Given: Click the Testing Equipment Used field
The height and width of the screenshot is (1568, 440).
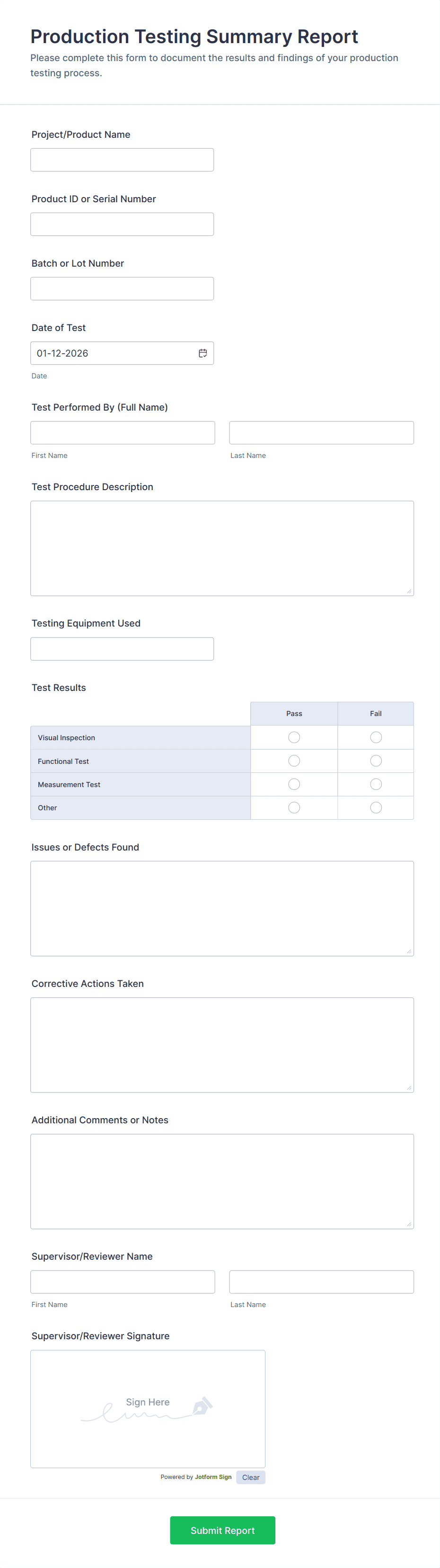Looking at the screenshot, I should 122,648.
